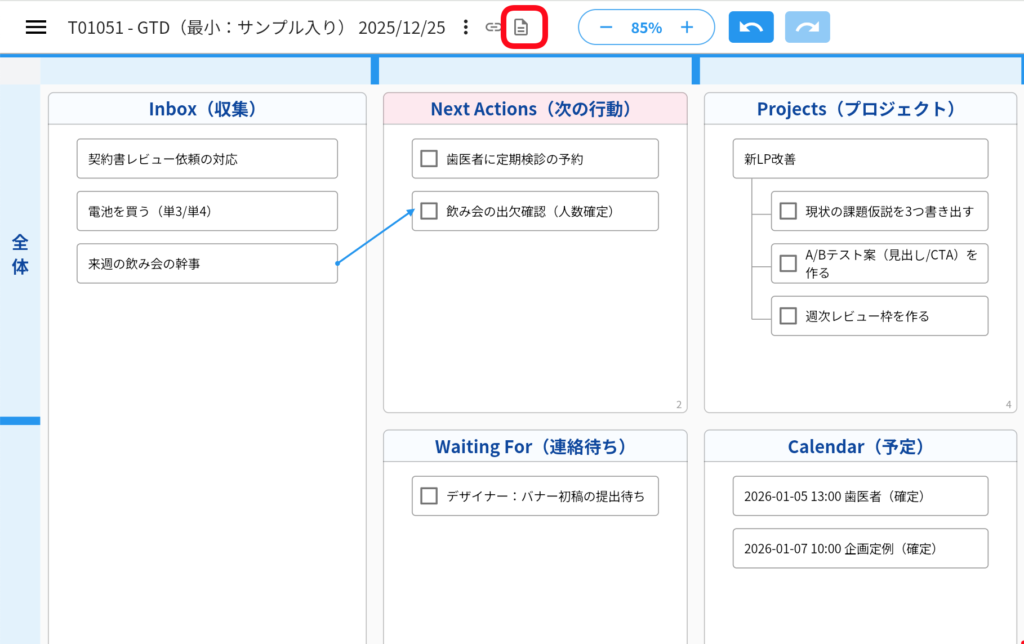Zoom out with the minus button
Screen dimensions: 1024x644
click(x=606, y=27)
